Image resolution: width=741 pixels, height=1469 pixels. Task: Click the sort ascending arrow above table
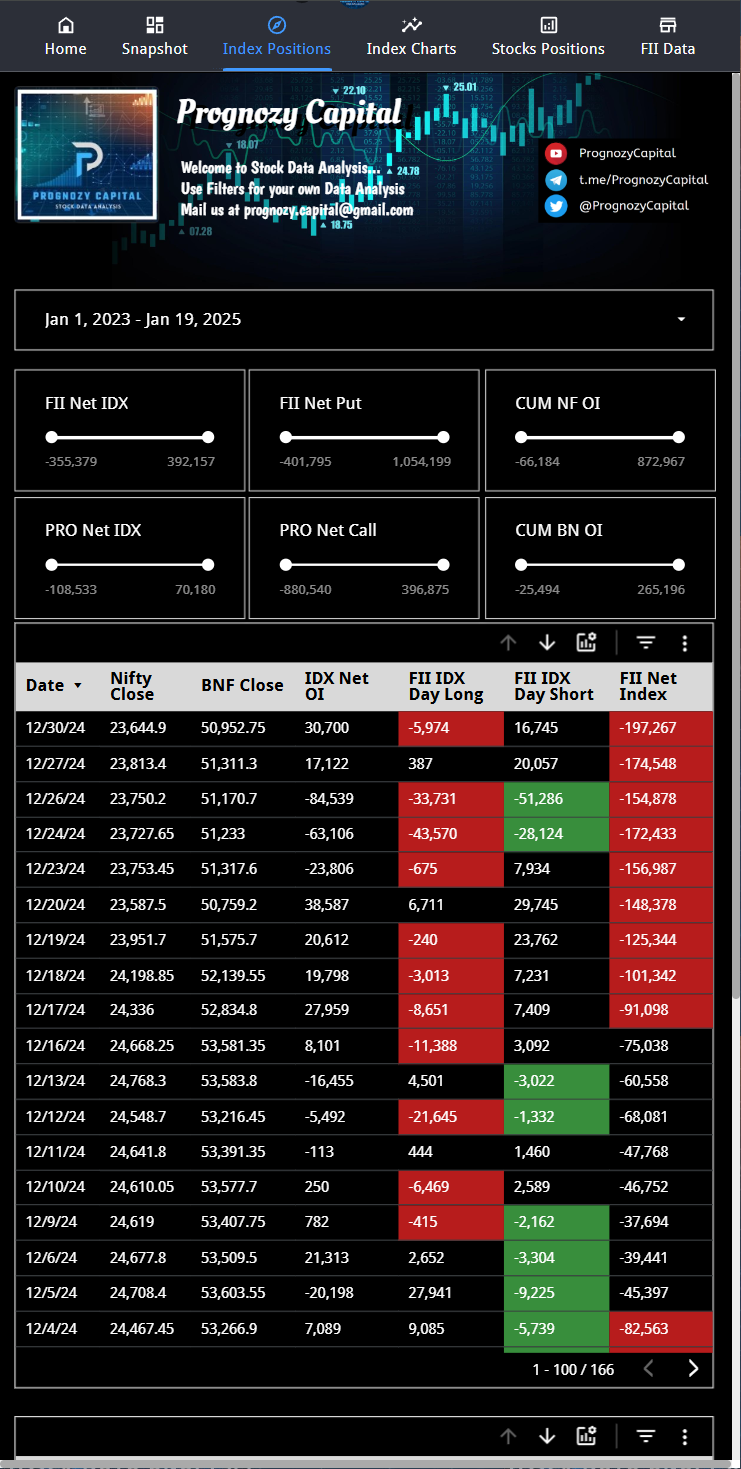(x=508, y=643)
